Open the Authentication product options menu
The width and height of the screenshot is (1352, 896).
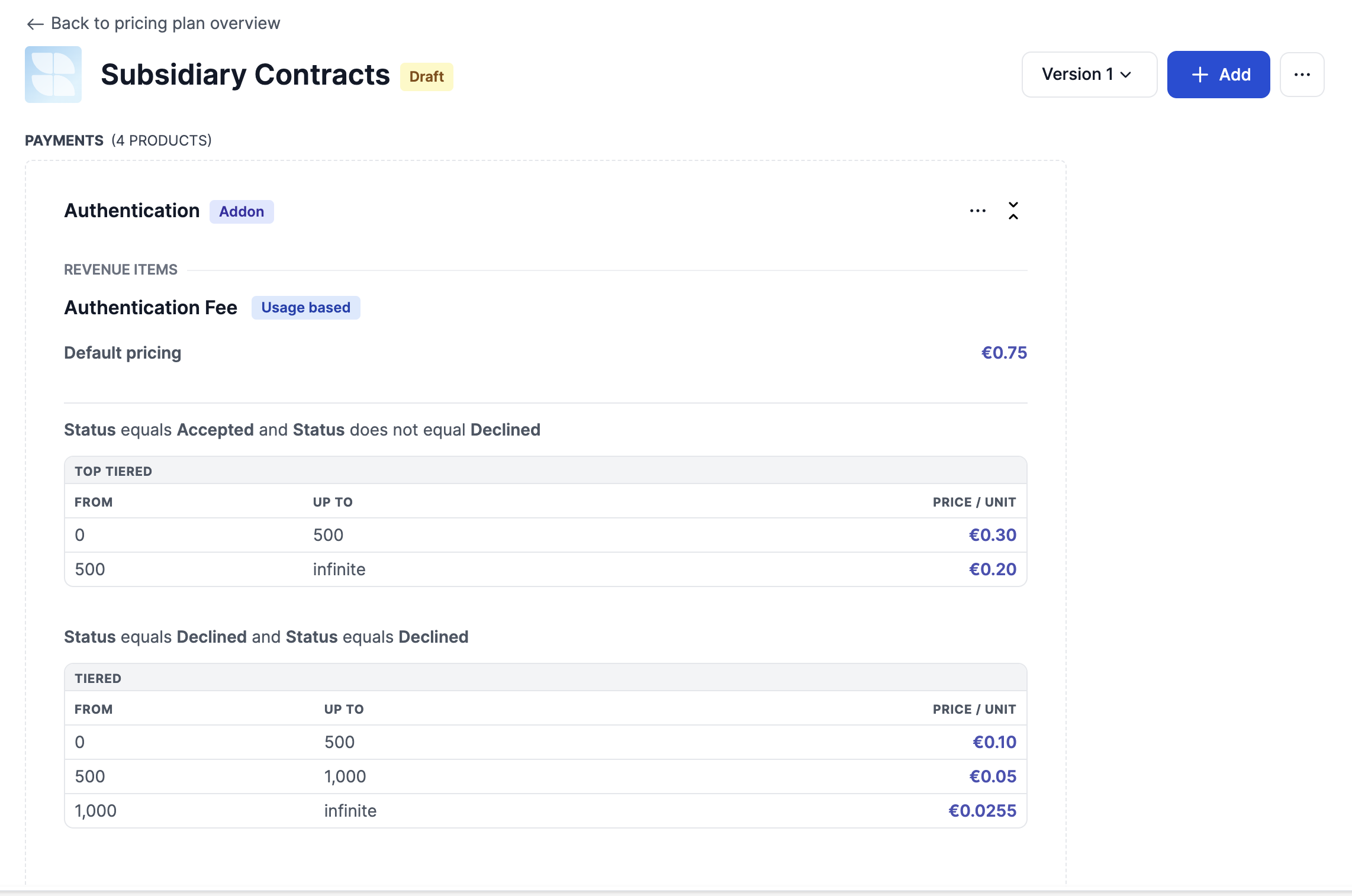click(x=978, y=211)
